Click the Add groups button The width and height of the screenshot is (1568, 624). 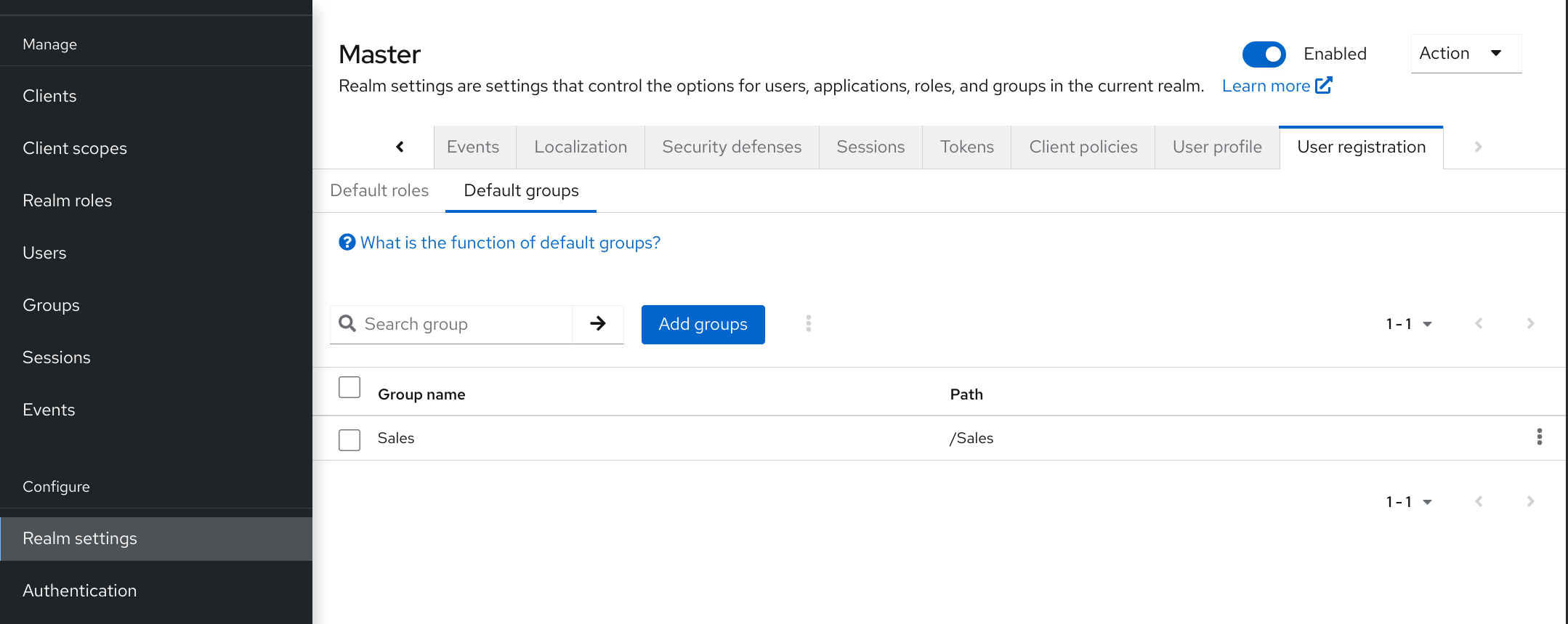click(x=703, y=324)
